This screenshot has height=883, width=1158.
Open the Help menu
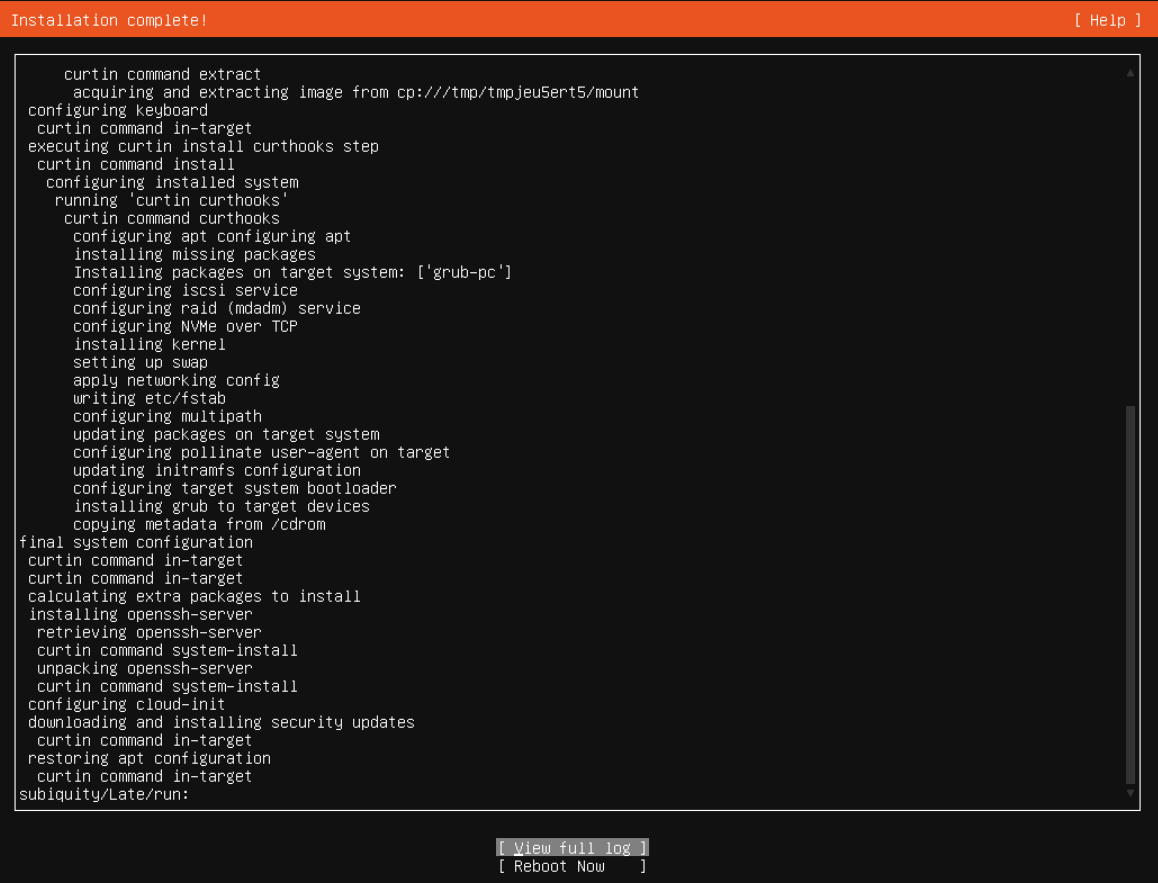click(x=1108, y=20)
